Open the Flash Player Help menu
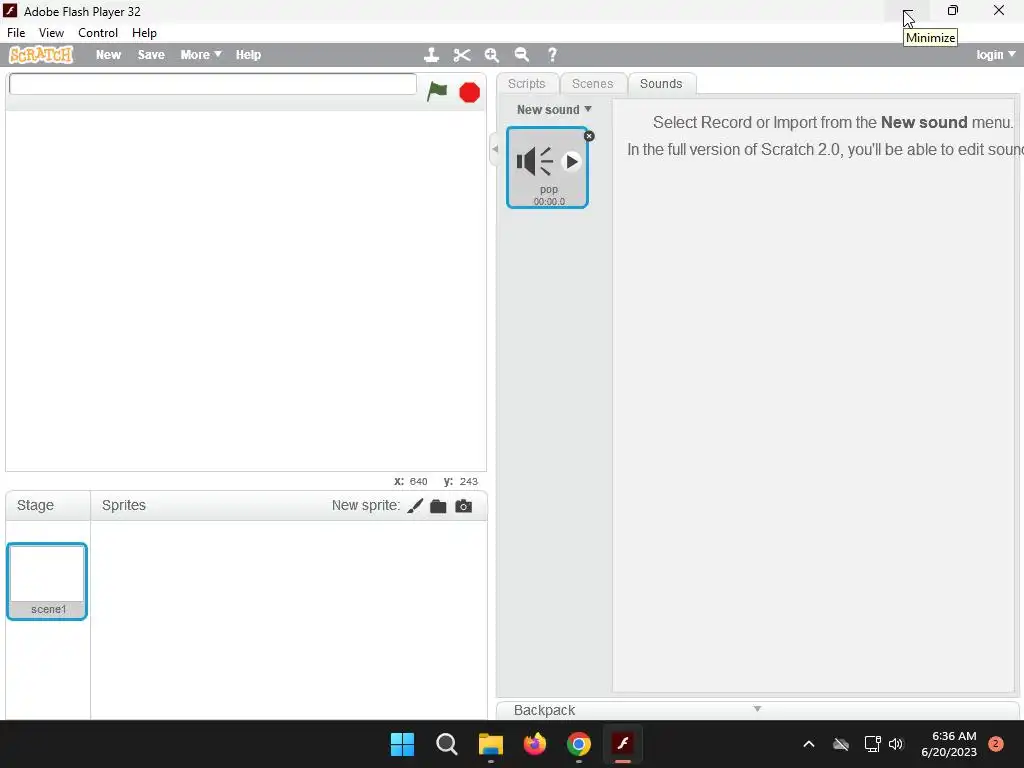This screenshot has width=1024, height=768. (144, 33)
